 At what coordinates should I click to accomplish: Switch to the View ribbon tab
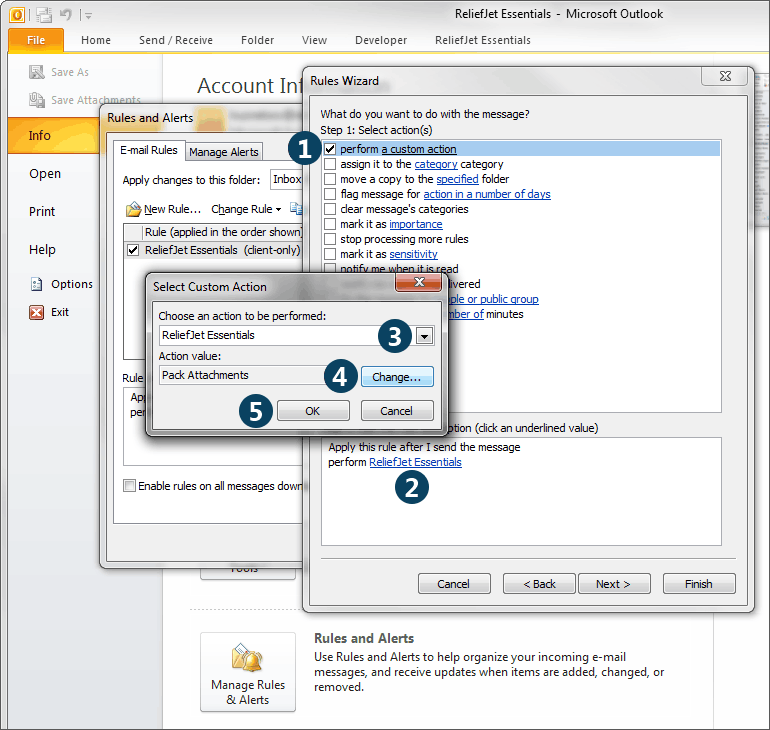click(314, 40)
